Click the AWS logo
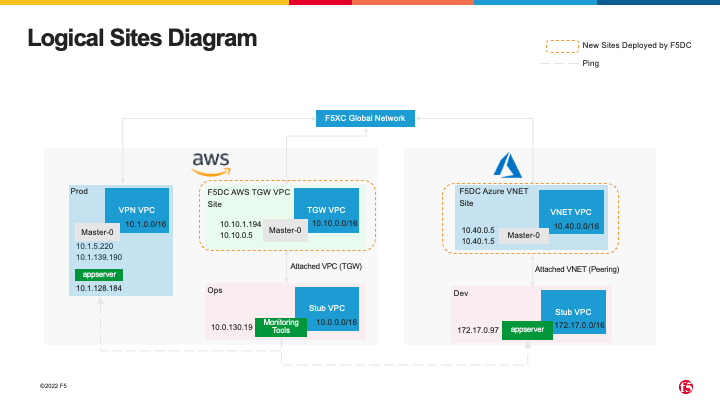The height and width of the screenshot is (405, 720). pos(211,162)
